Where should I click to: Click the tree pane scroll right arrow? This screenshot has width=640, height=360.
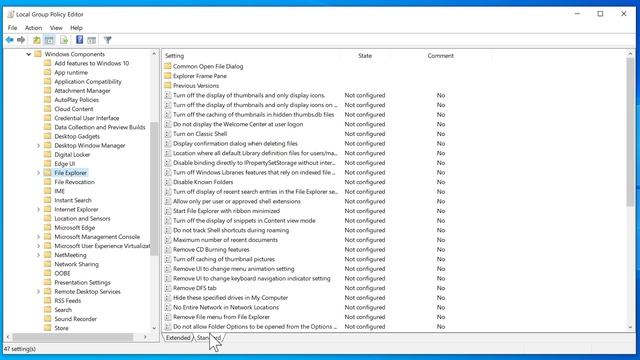[145, 337]
